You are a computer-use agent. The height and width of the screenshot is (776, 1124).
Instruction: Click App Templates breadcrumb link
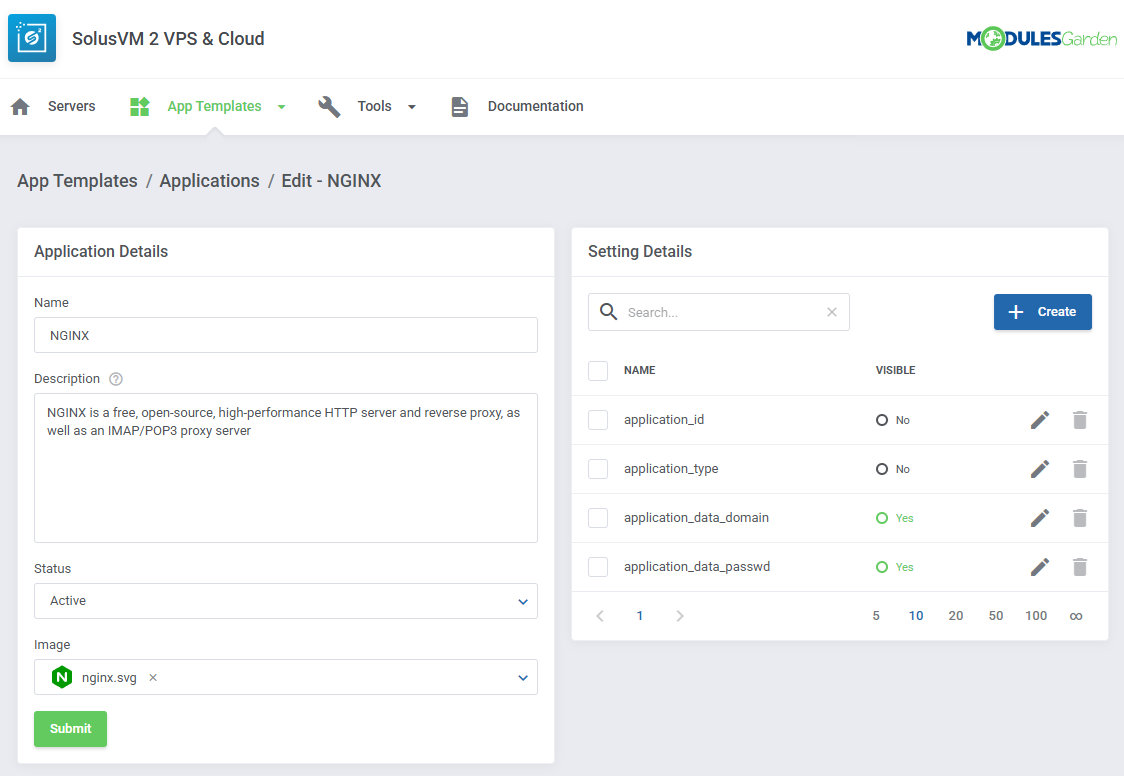click(77, 181)
